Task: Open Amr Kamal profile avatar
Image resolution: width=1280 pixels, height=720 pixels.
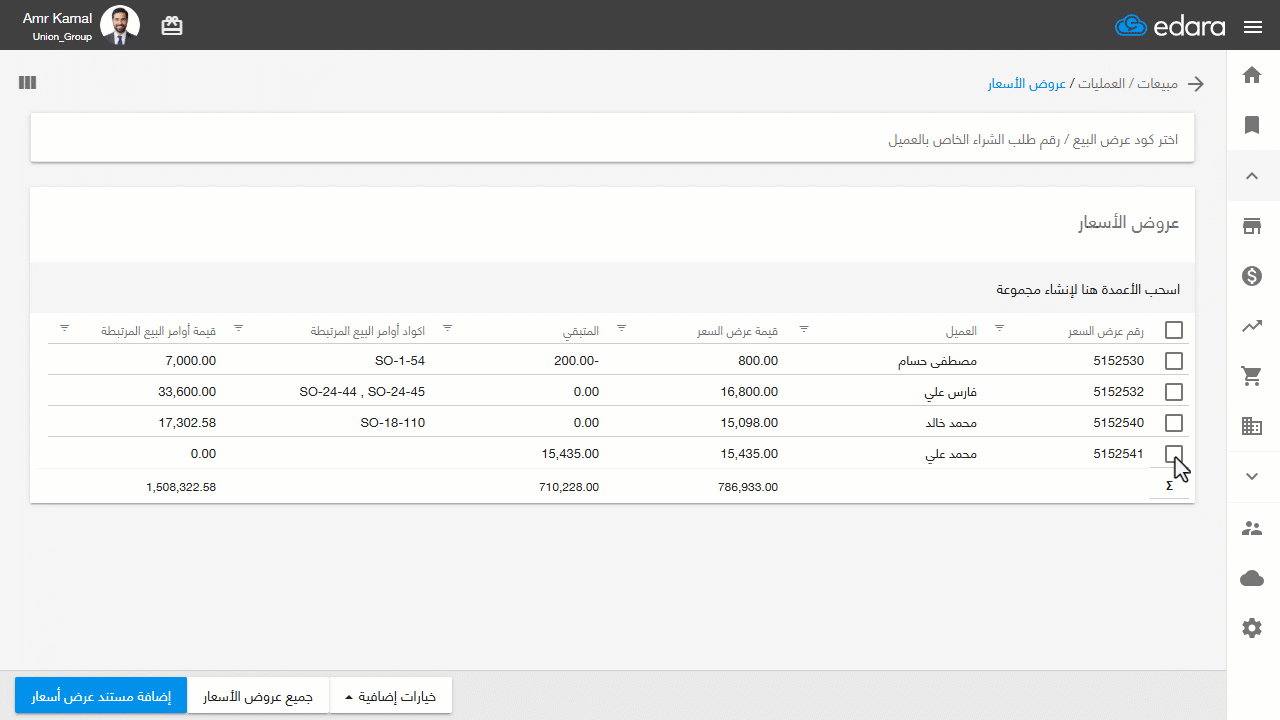Action: [x=120, y=26]
